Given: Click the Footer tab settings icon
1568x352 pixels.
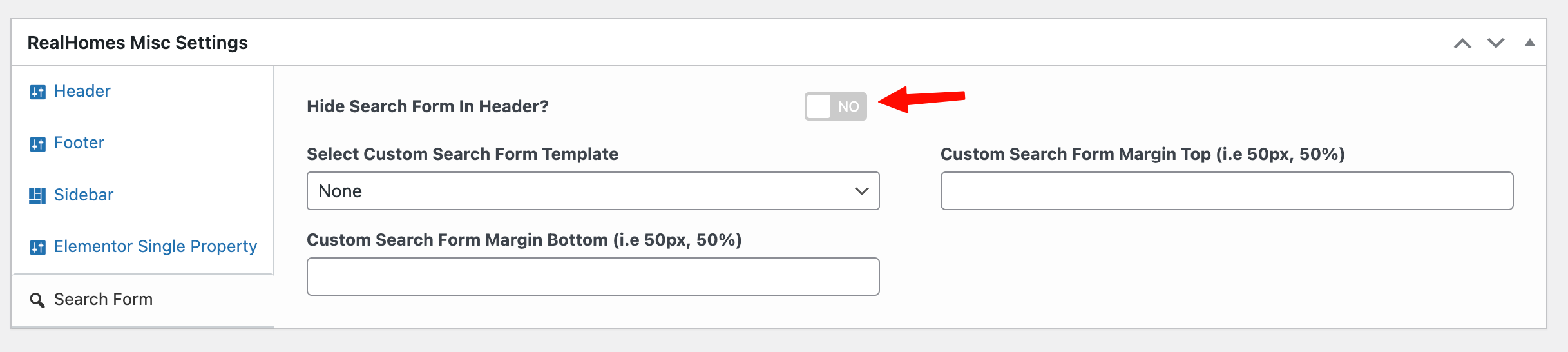Looking at the screenshot, I should [37, 144].
